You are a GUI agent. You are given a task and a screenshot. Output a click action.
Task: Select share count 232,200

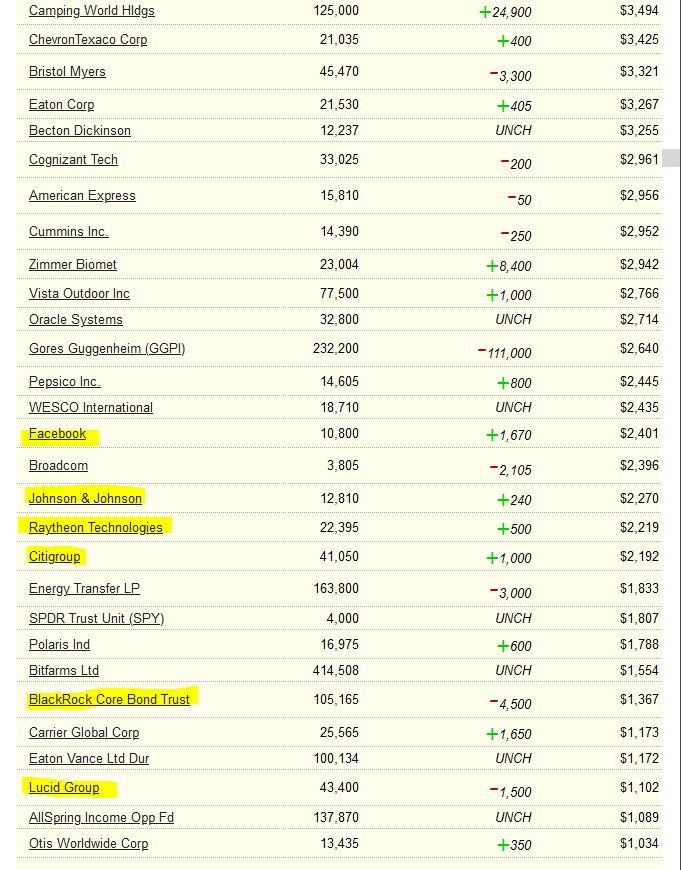point(336,348)
